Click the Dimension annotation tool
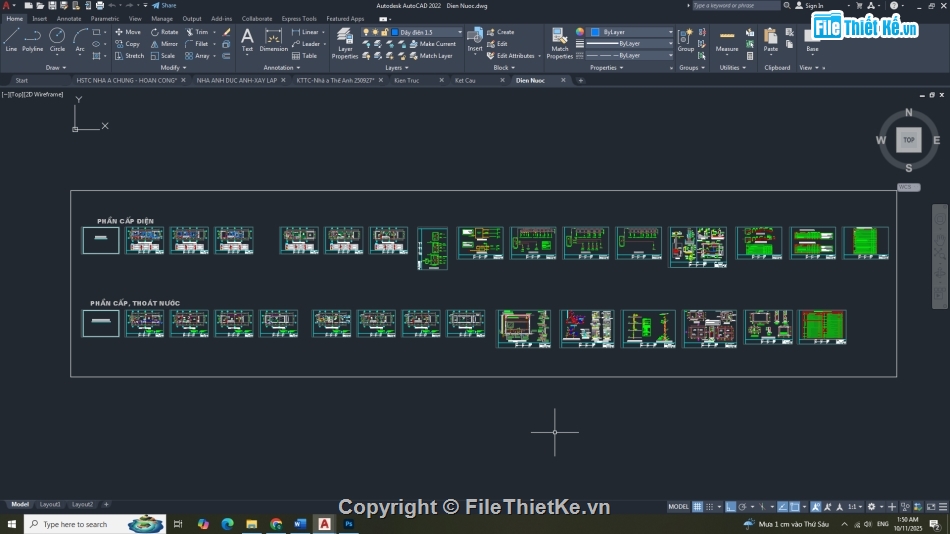 point(273,39)
